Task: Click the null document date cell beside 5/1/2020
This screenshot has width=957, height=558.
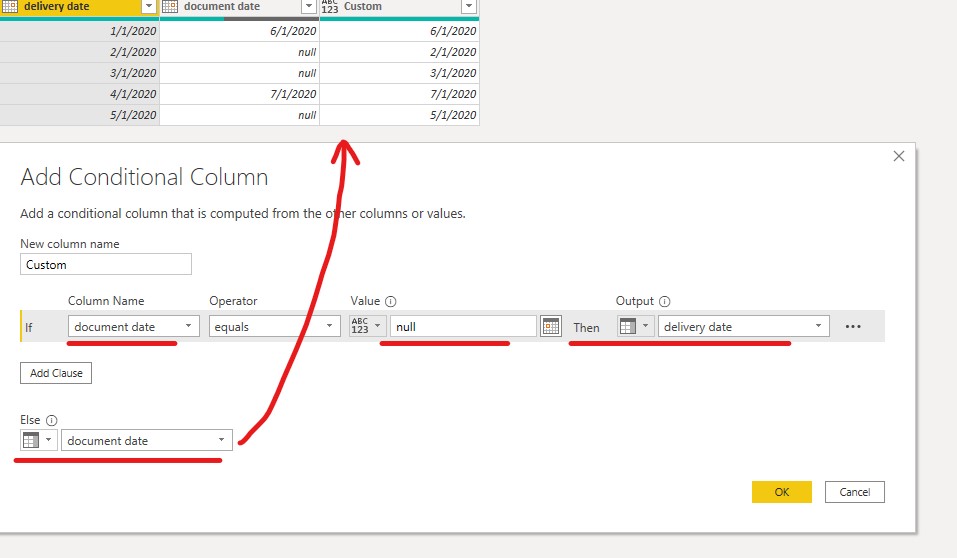Action: [x=239, y=115]
